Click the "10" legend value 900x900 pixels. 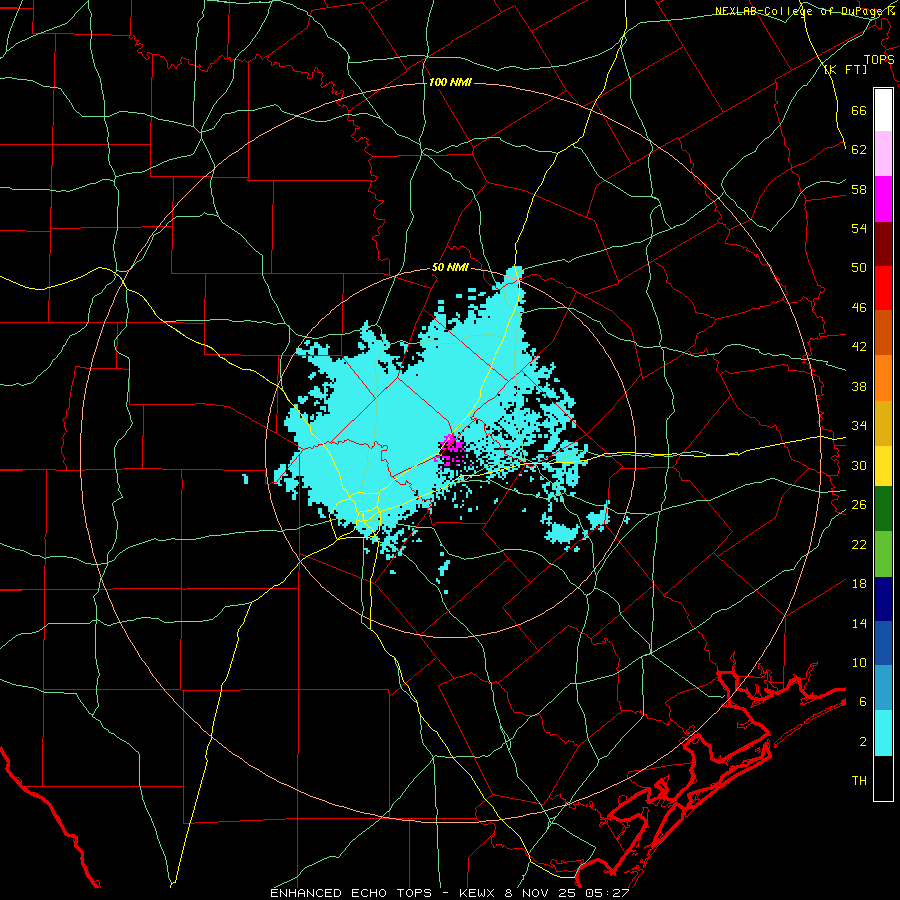[859, 662]
